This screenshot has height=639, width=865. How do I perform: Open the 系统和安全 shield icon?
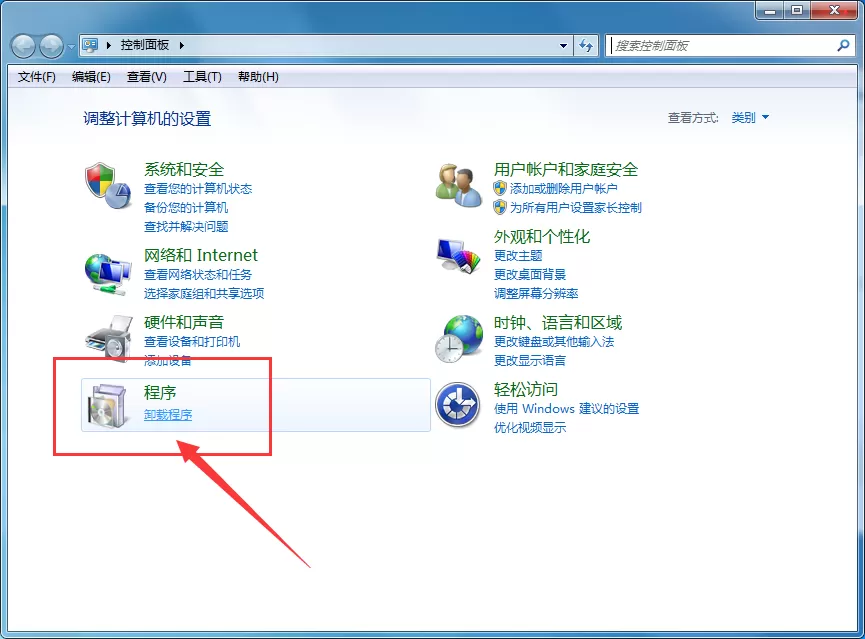pos(108,186)
